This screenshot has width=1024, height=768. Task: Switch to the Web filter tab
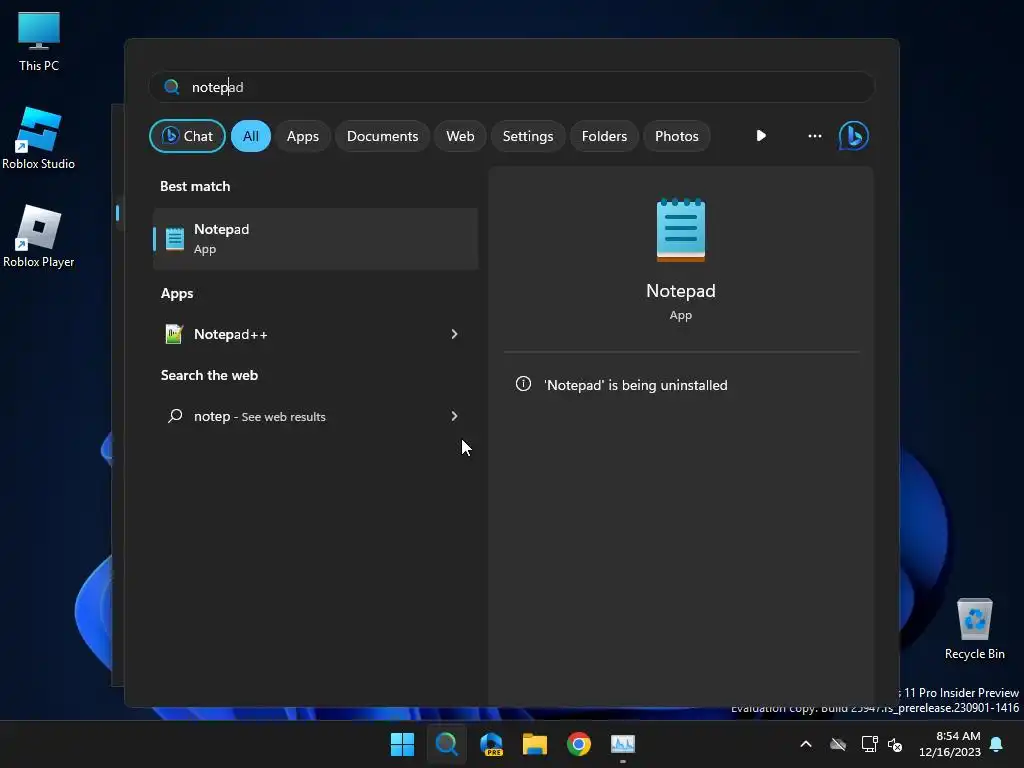460,136
